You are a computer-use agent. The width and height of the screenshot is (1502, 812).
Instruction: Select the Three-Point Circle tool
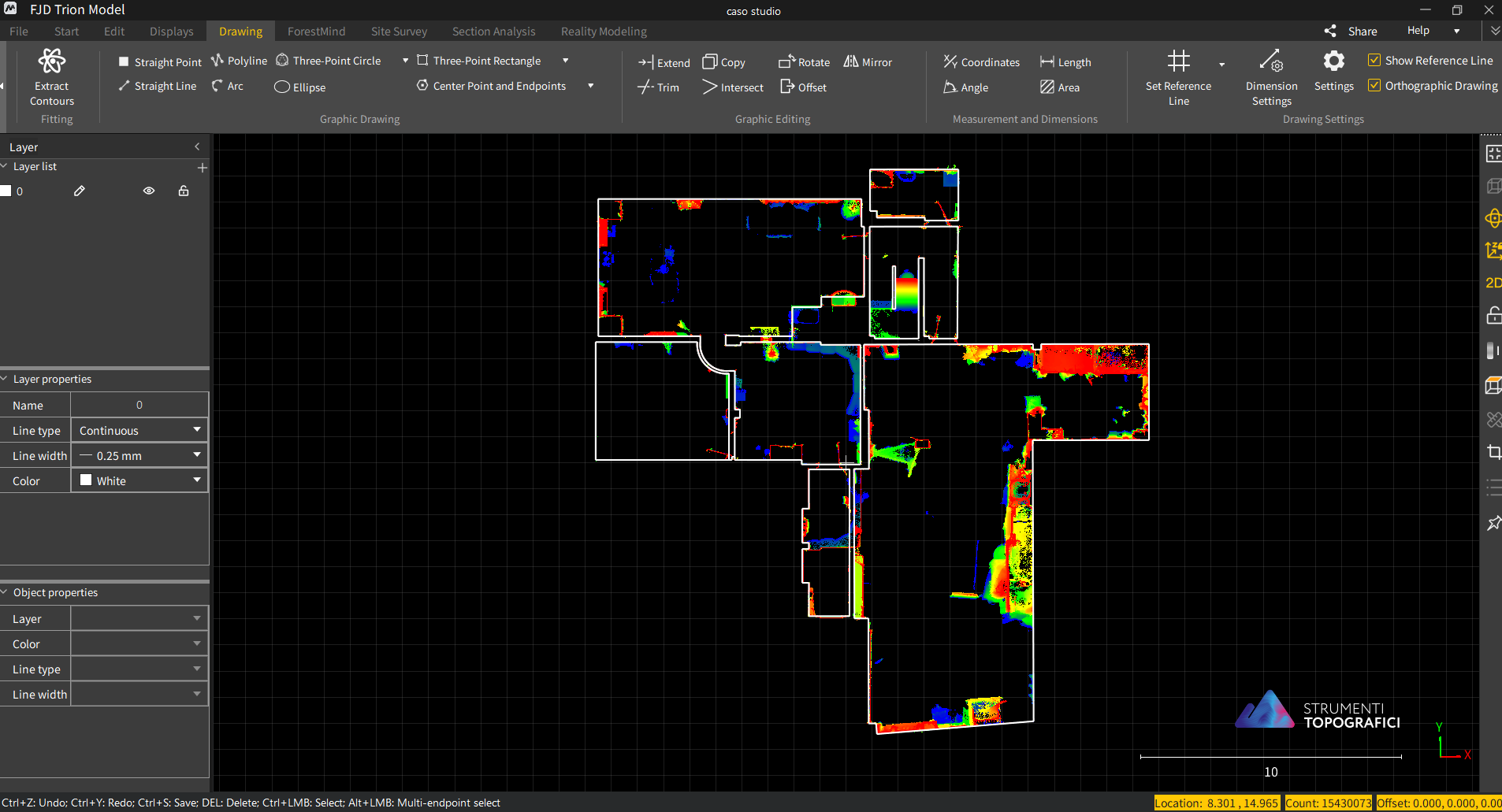pos(329,61)
